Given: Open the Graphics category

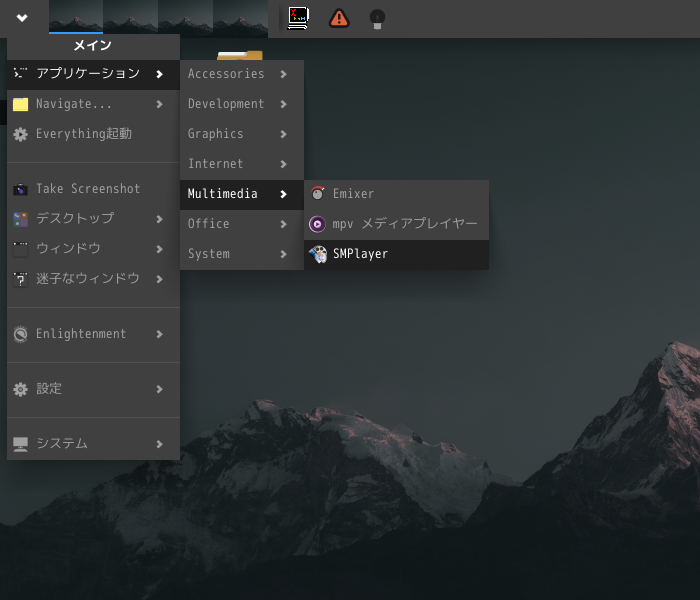Looking at the screenshot, I should pos(242,134).
